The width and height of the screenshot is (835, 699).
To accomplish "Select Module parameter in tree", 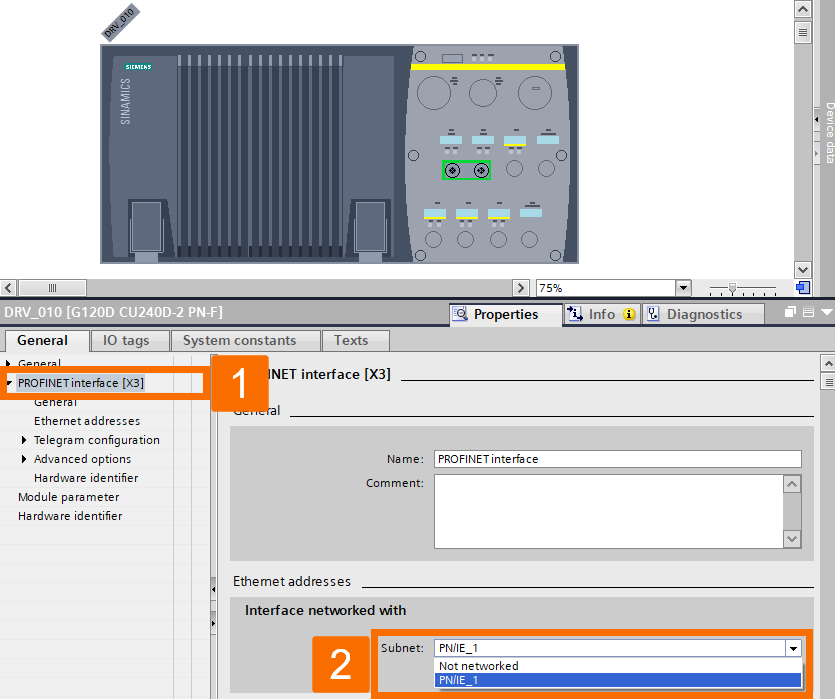I will 69,497.
